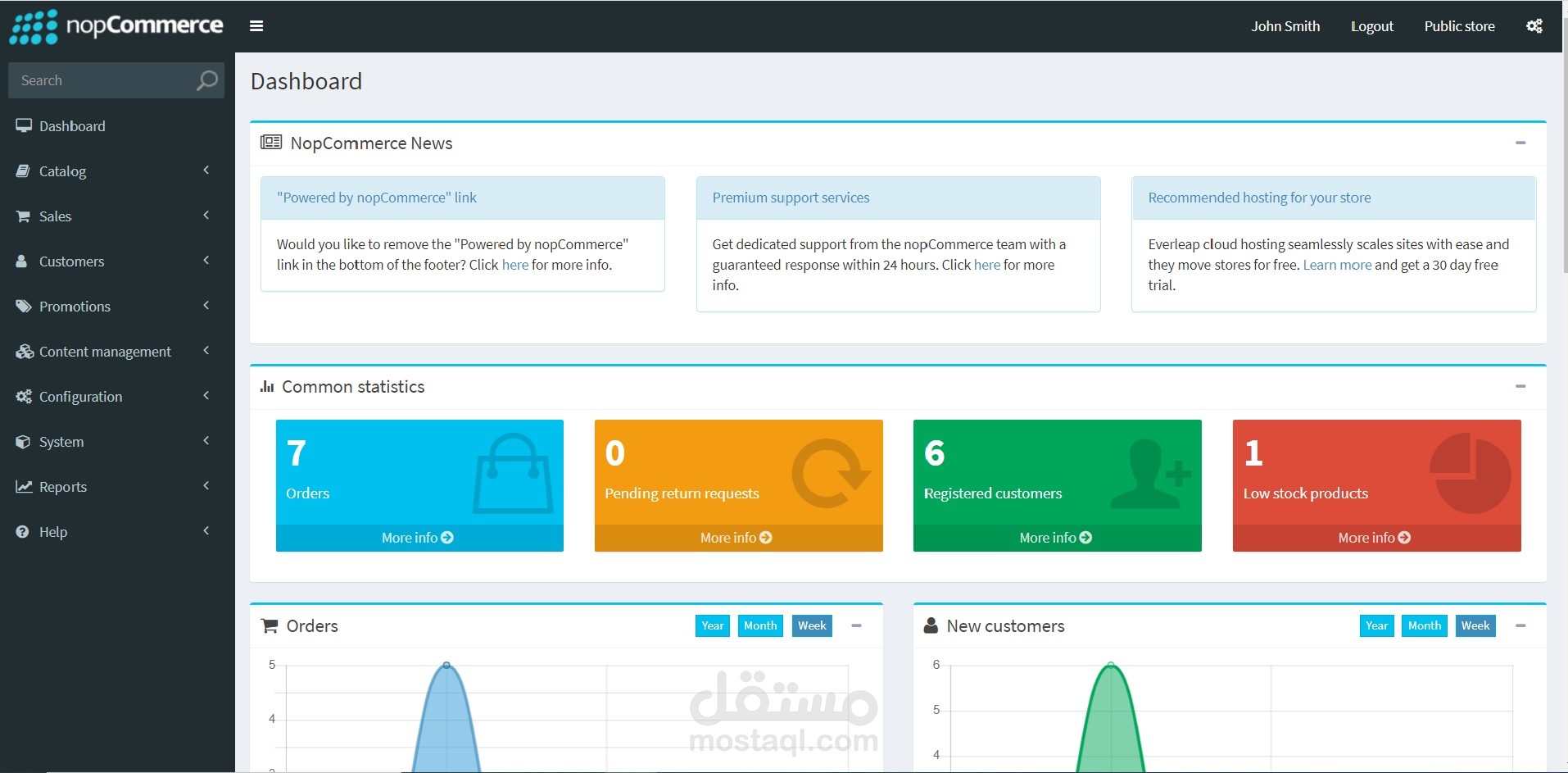This screenshot has width=1568, height=773.
Task: Click the Dashboard monitor icon in sidebar
Action: coord(24,125)
